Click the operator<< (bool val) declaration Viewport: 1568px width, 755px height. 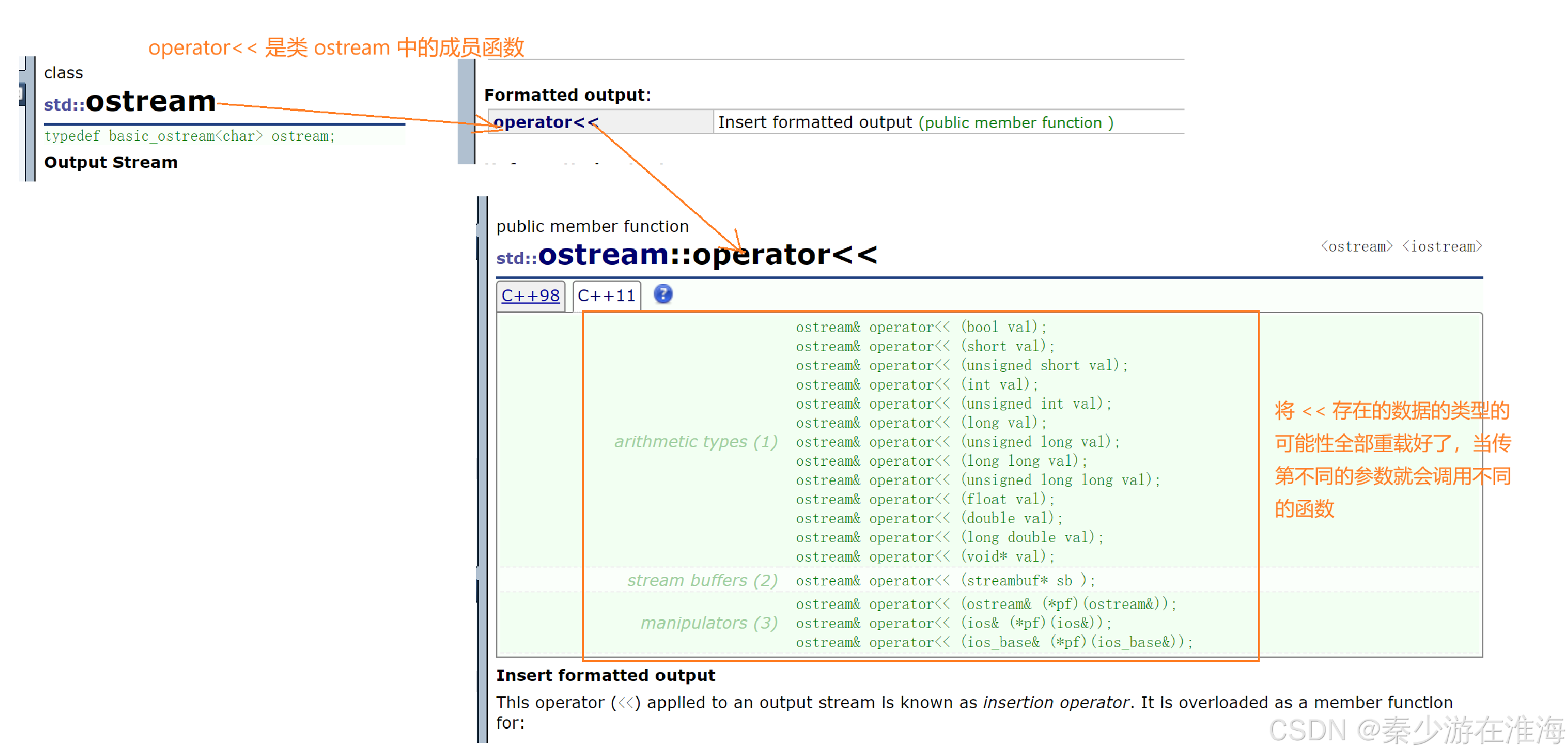point(920,327)
